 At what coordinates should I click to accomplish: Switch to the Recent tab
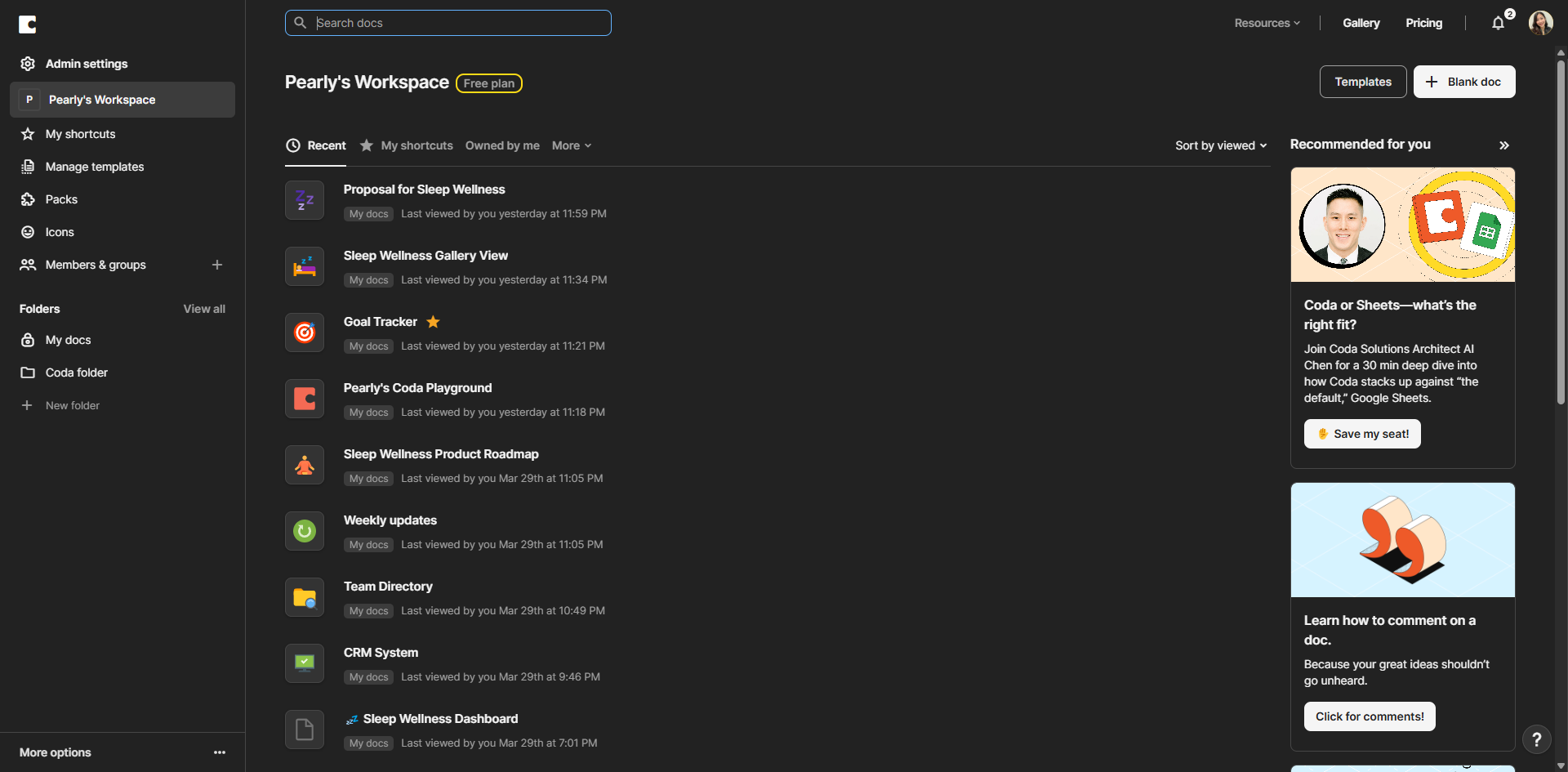pyautogui.click(x=316, y=145)
